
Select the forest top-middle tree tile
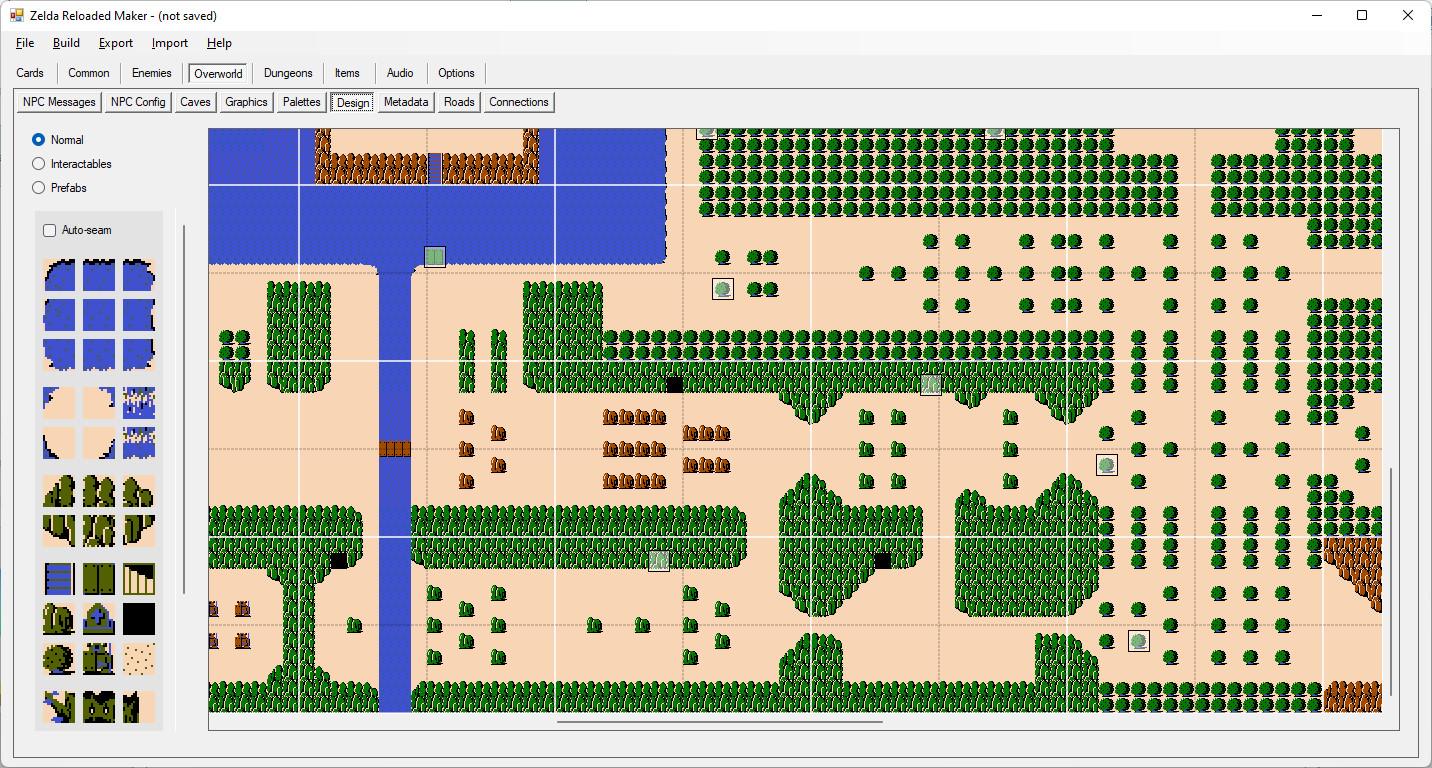99,491
